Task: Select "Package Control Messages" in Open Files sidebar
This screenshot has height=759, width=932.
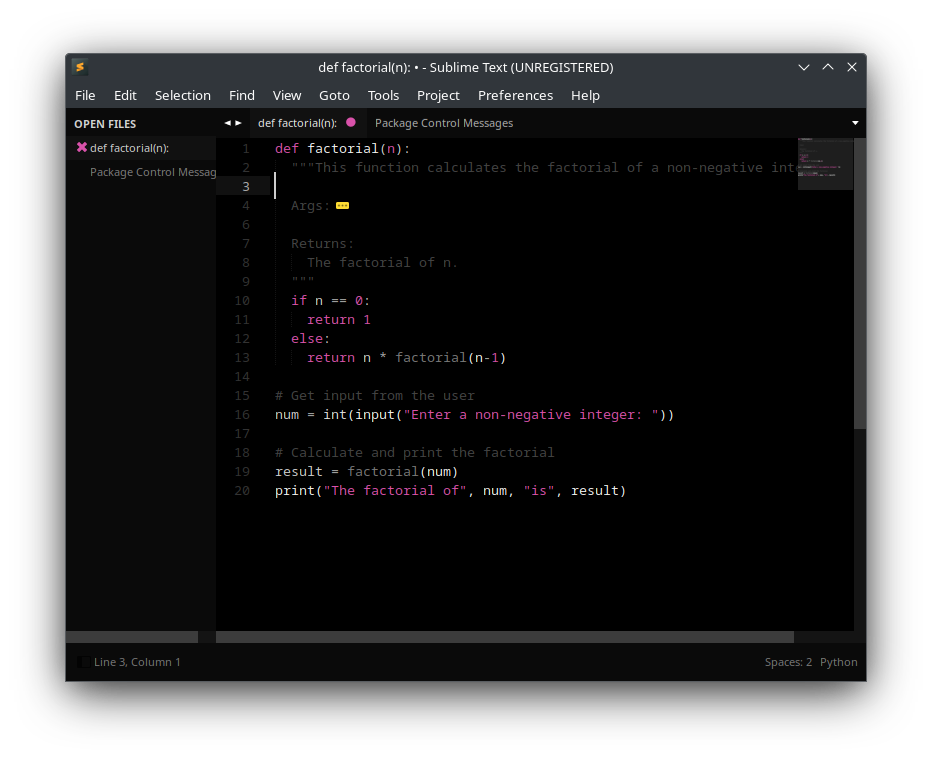Action: [152, 171]
